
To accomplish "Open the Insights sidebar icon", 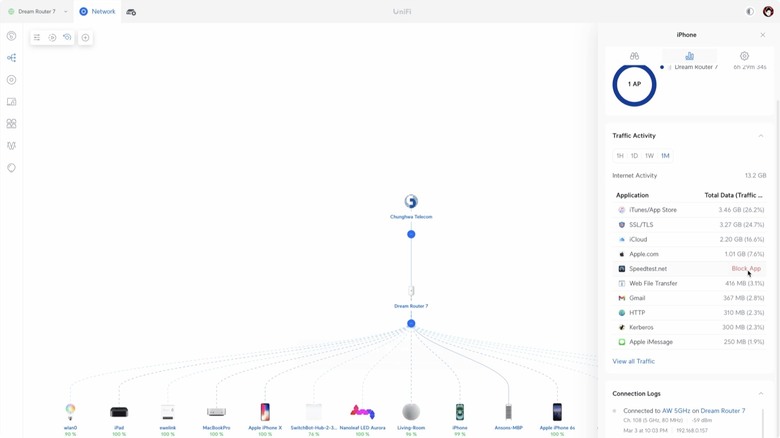I will 11,145.
